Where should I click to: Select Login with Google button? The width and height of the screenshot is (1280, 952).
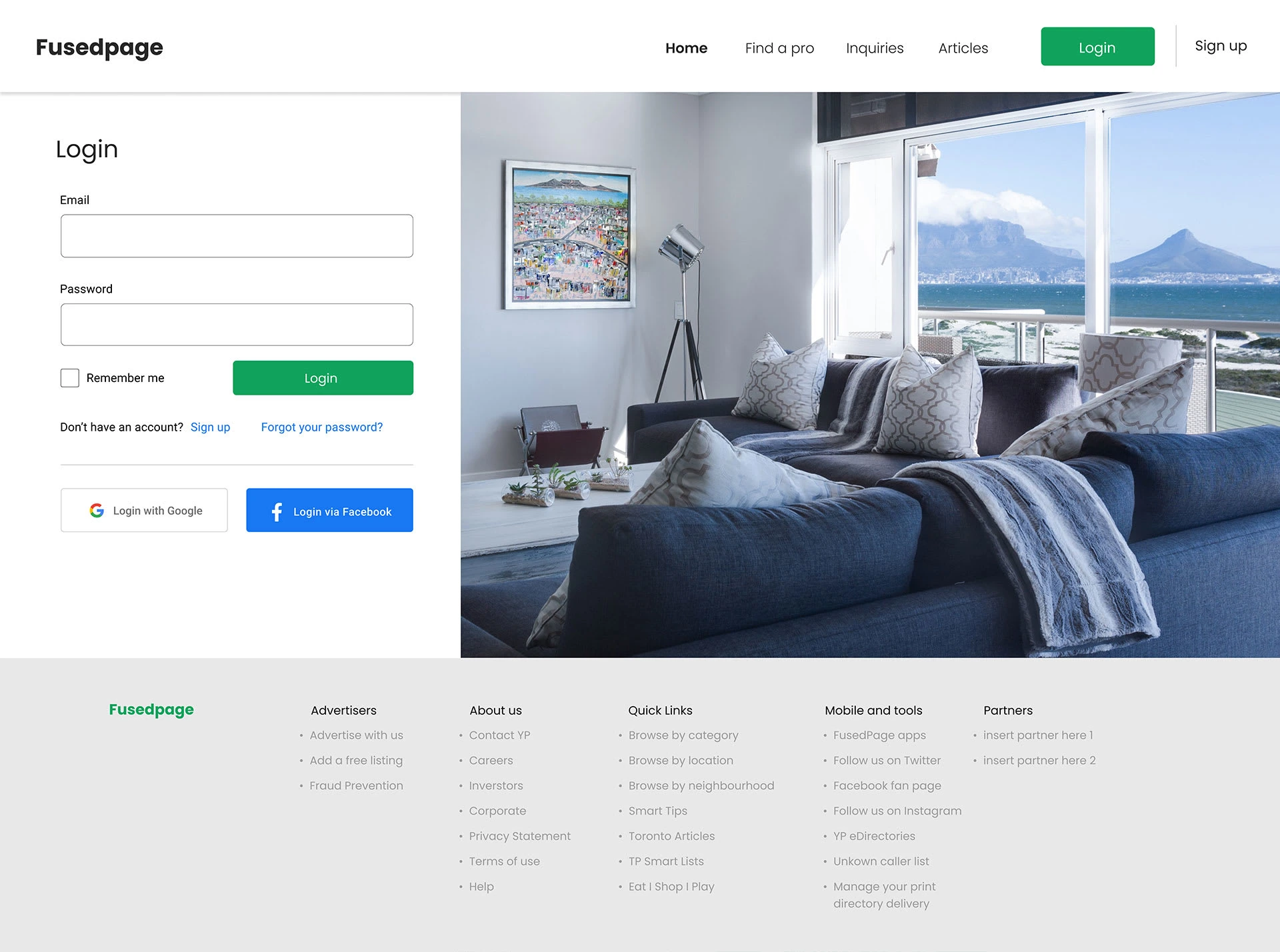coord(144,510)
